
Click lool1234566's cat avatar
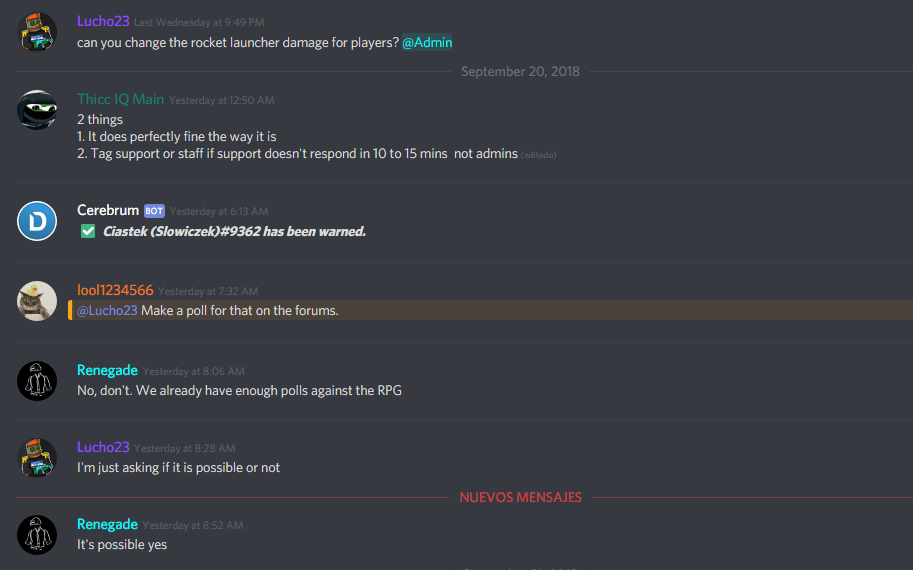[x=37, y=301]
